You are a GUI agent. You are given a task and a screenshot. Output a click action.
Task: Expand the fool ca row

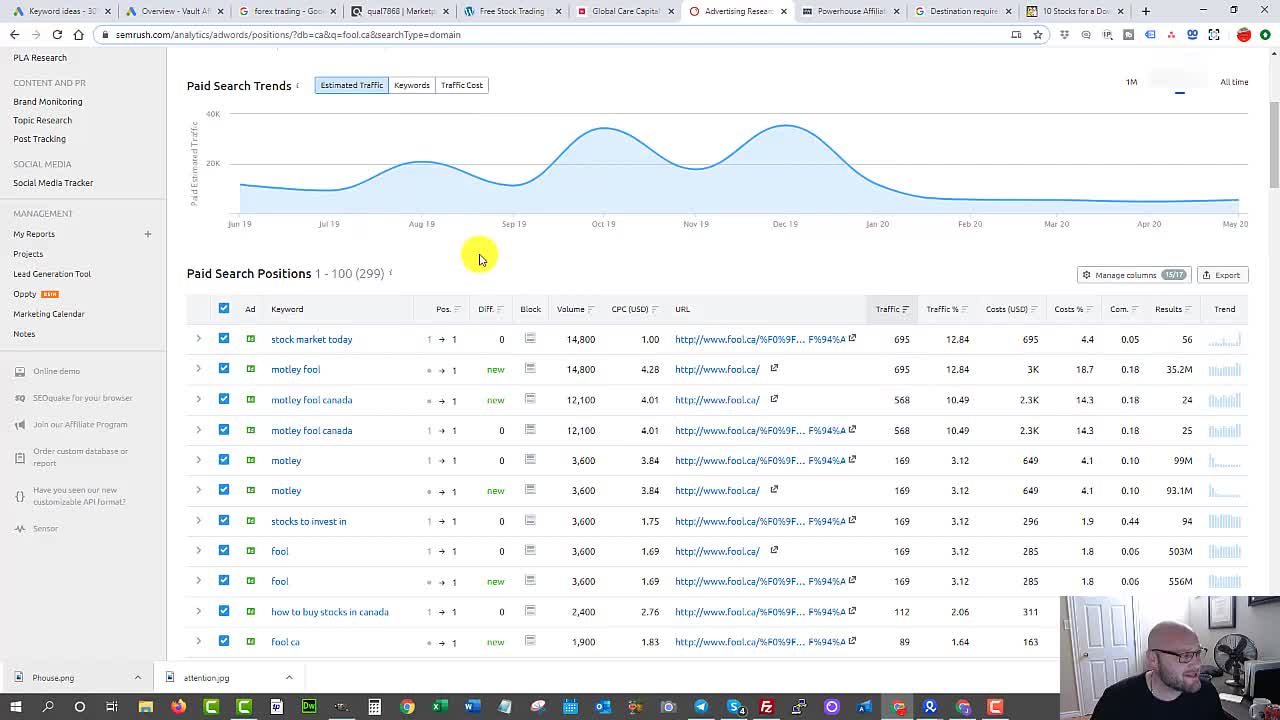click(198, 641)
